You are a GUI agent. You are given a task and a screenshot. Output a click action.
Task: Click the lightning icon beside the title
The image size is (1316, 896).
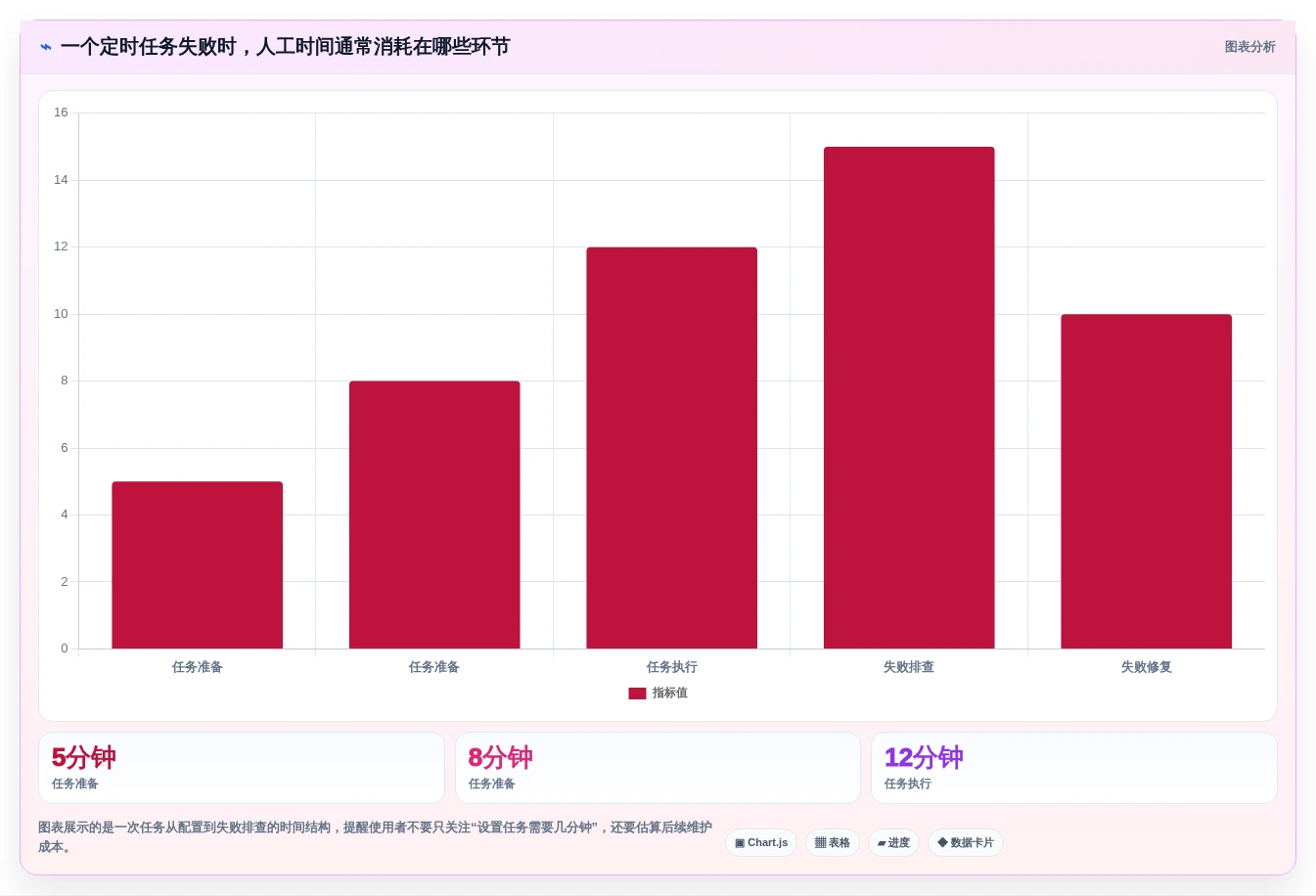tap(46, 47)
